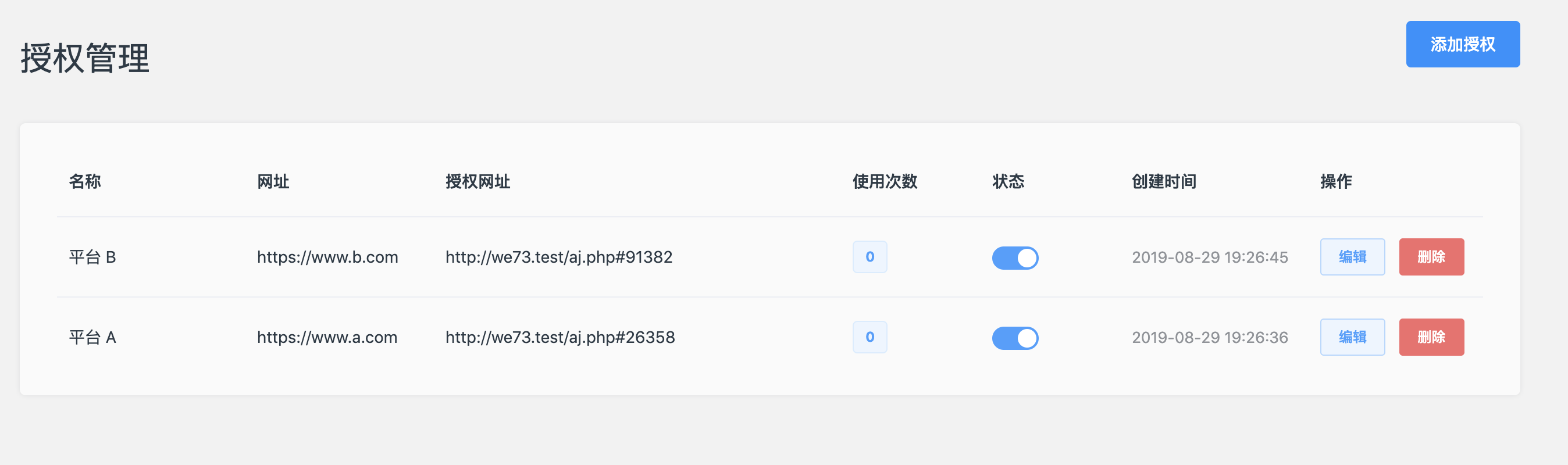Click the 状态 column header
The width and height of the screenshot is (1568, 465).
click(x=1008, y=181)
